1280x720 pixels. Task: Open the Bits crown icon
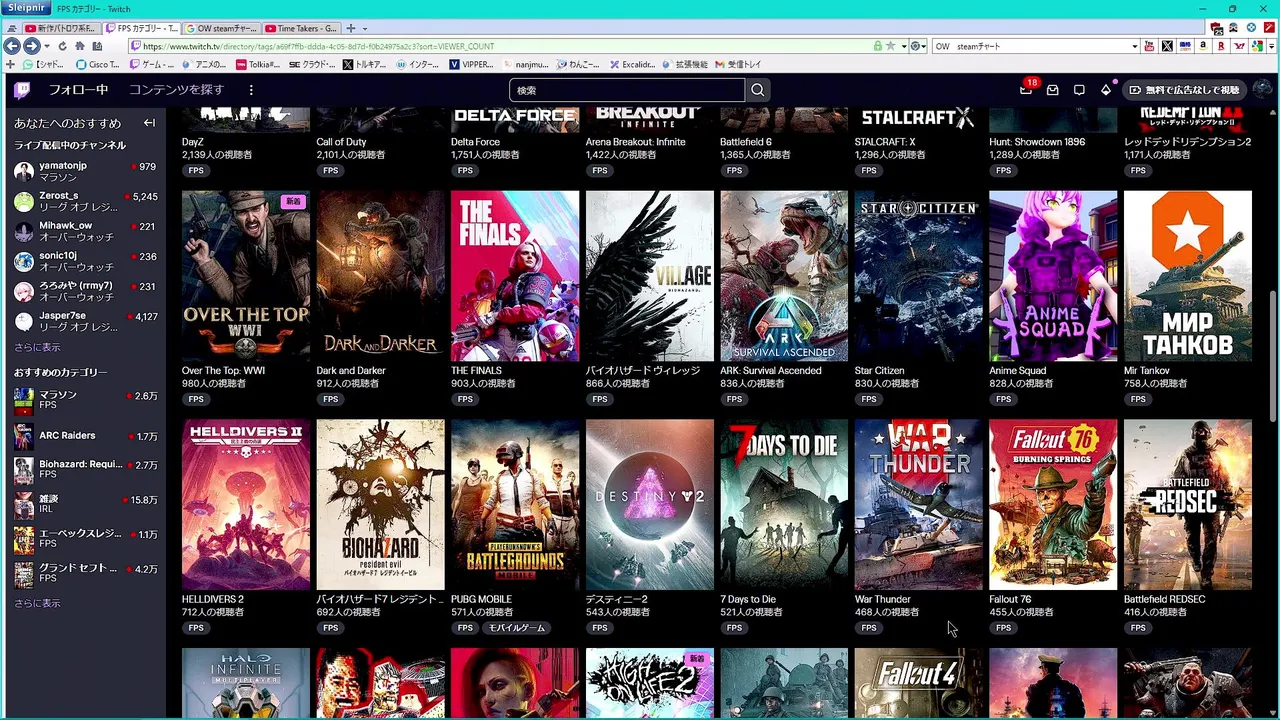point(1106,90)
